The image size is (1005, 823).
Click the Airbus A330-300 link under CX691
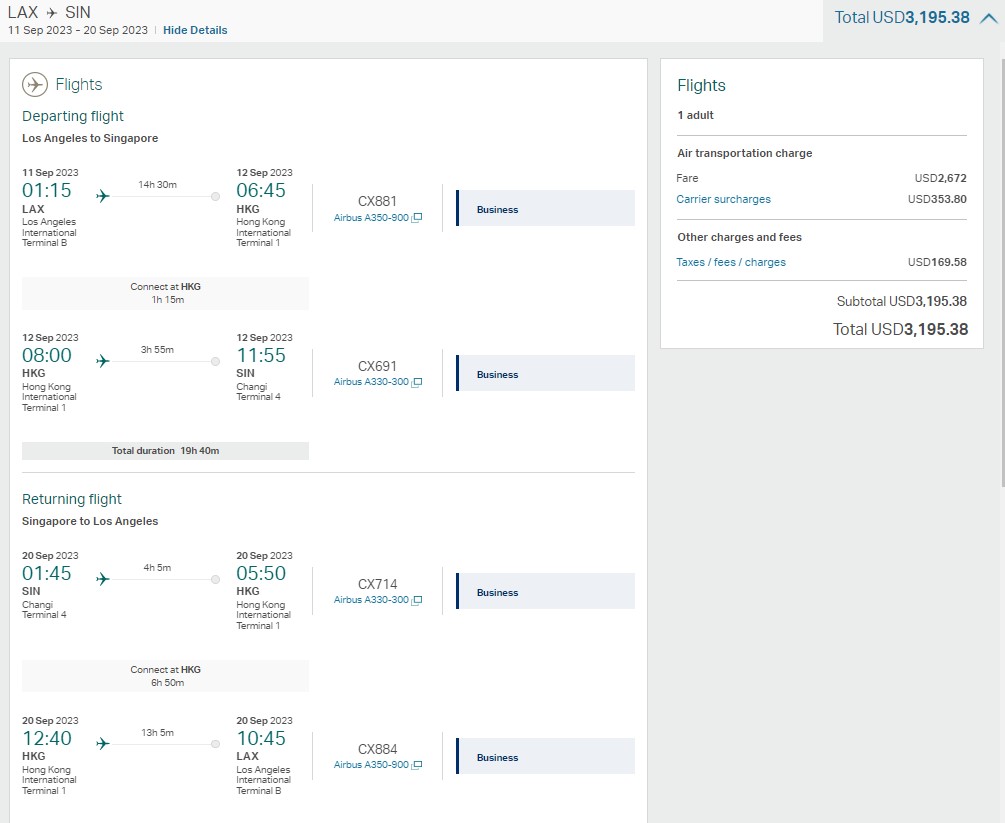point(373,381)
